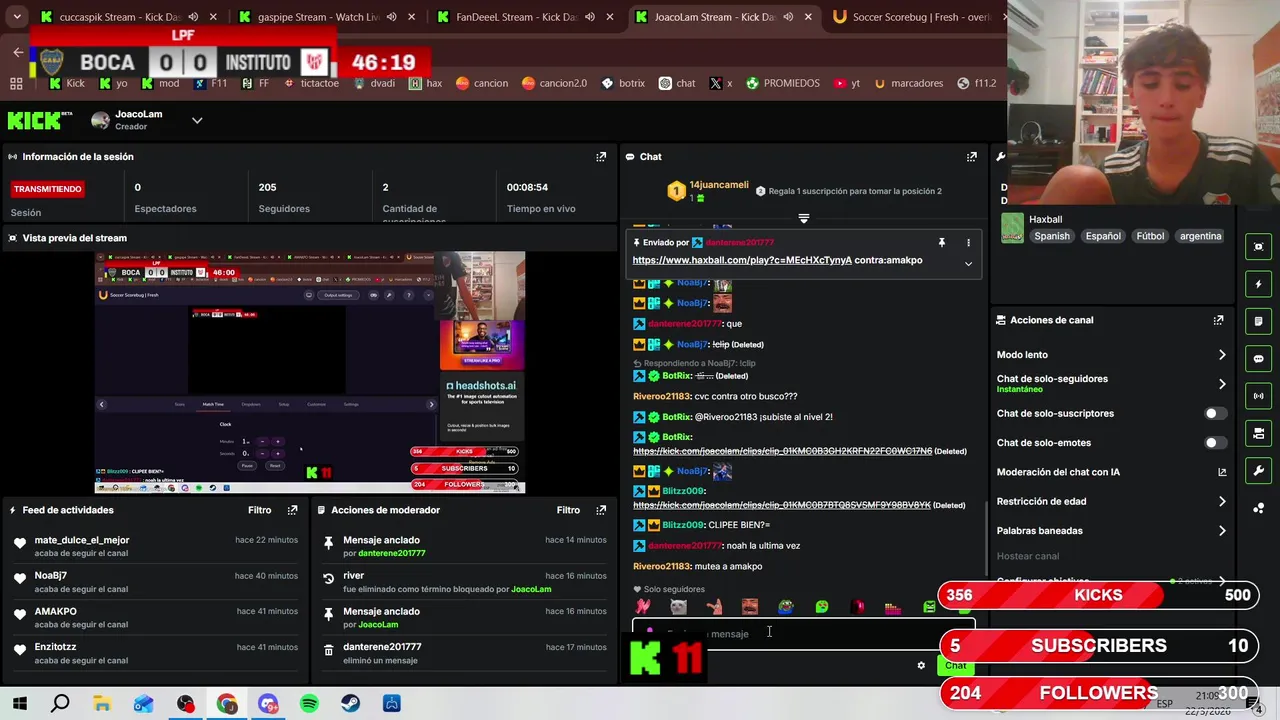Open the Spotify taskbar icon
1280x720 pixels.
tap(309, 704)
